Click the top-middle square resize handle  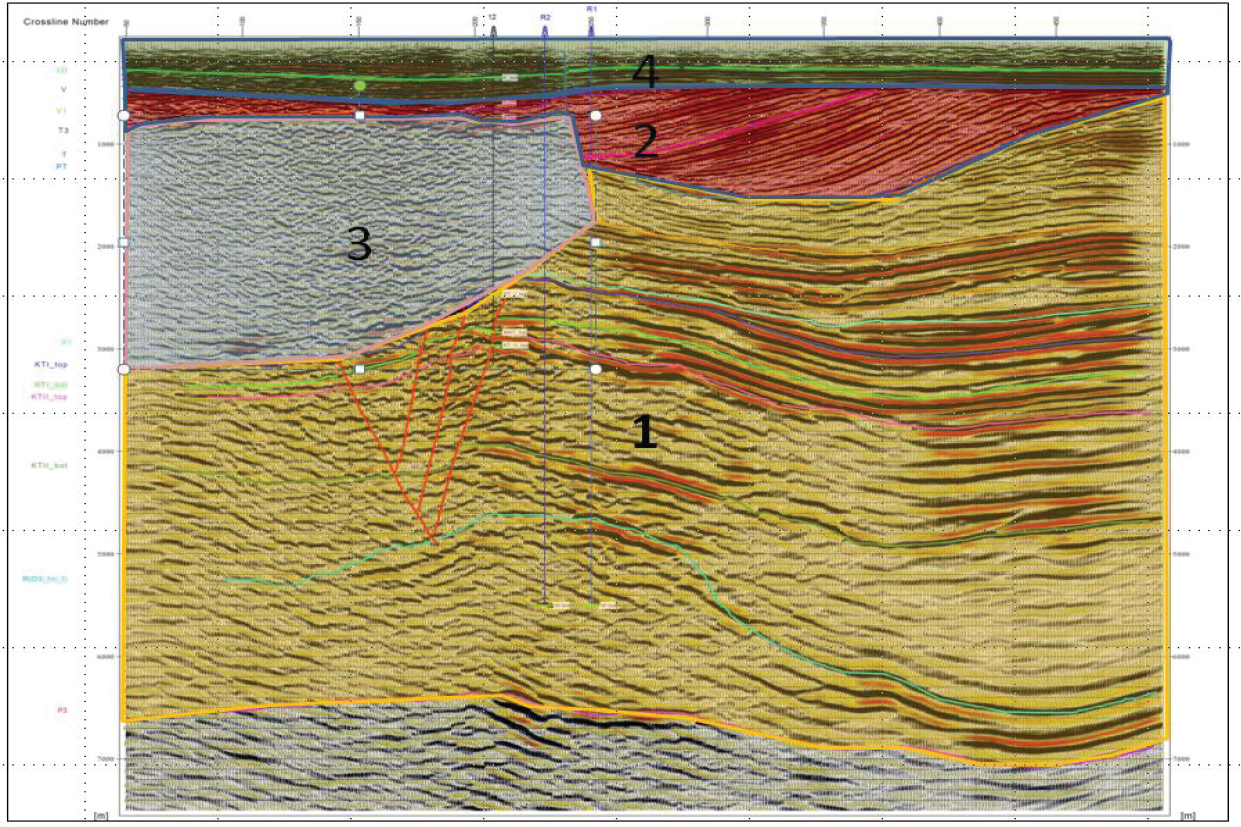pos(359,116)
